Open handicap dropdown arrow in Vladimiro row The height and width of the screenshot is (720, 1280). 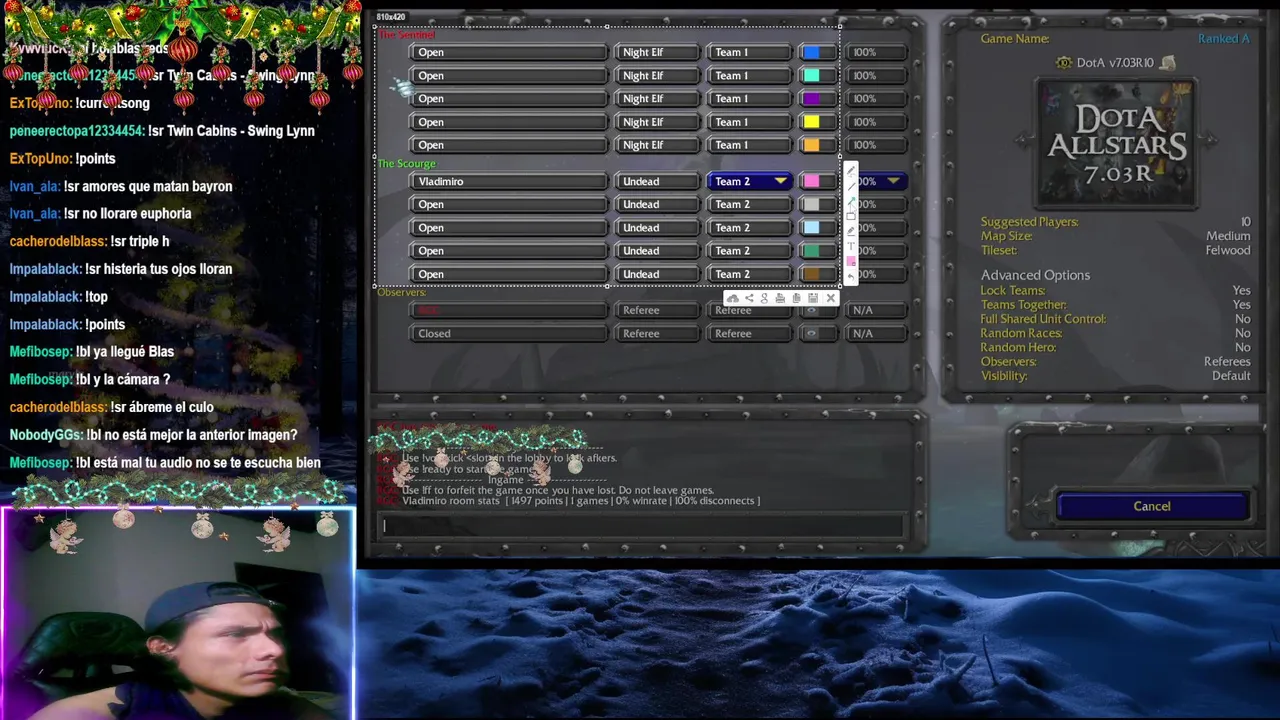point(893,181)
